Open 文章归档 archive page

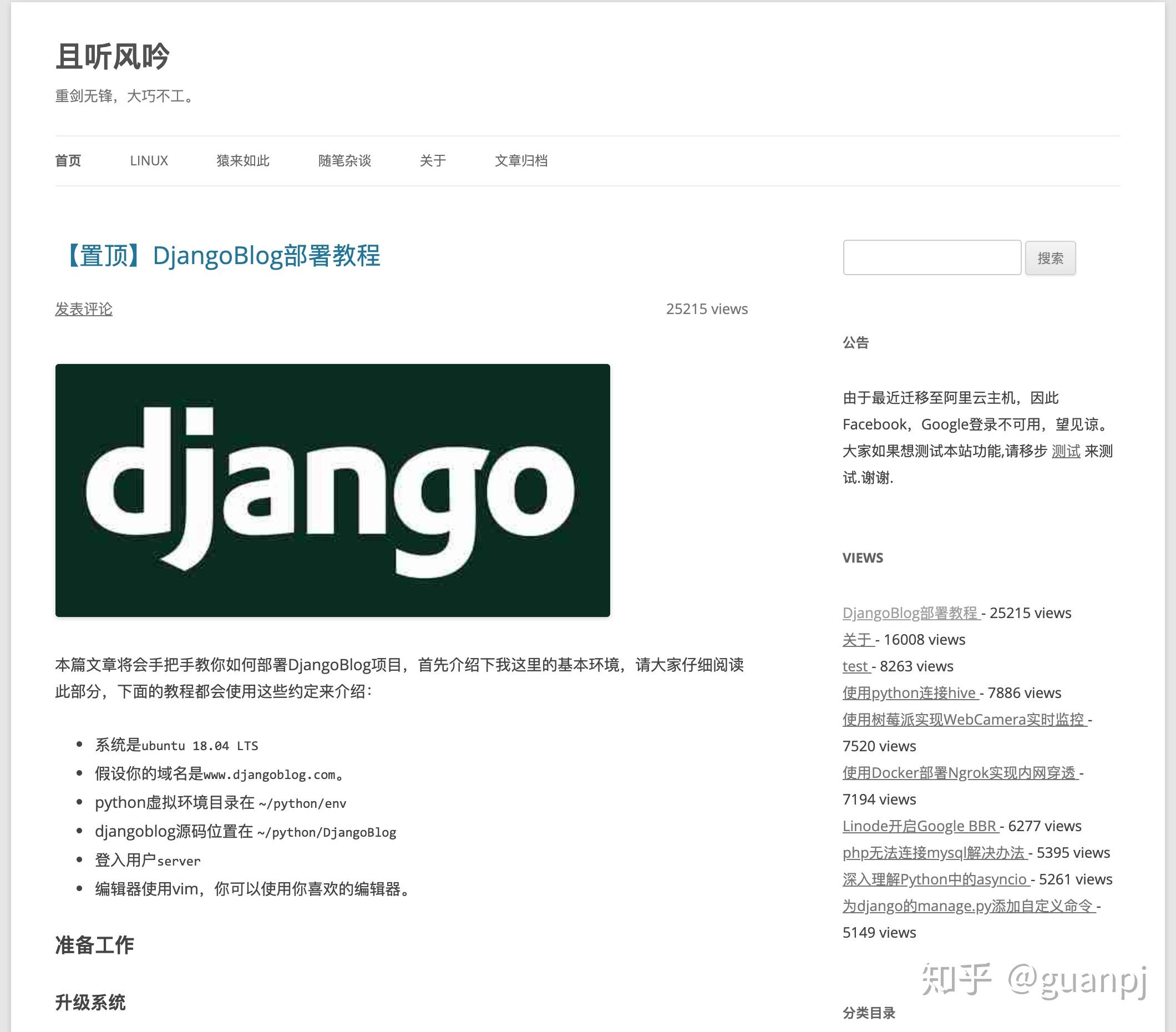521,160
